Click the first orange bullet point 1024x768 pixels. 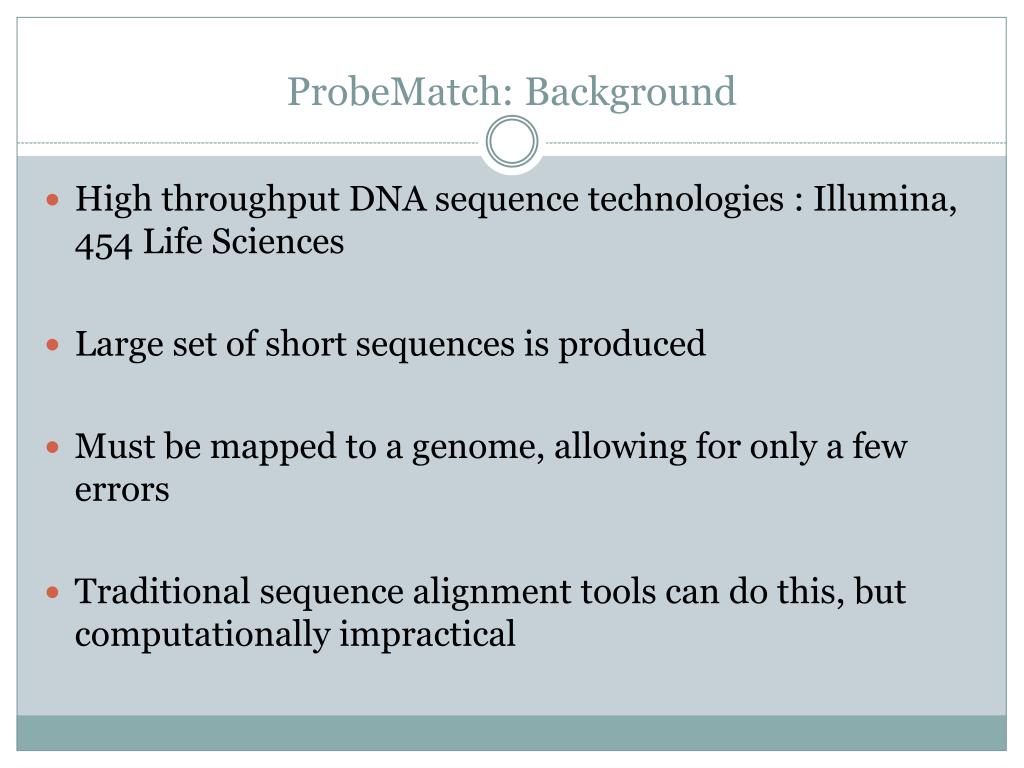coord(53,199)
